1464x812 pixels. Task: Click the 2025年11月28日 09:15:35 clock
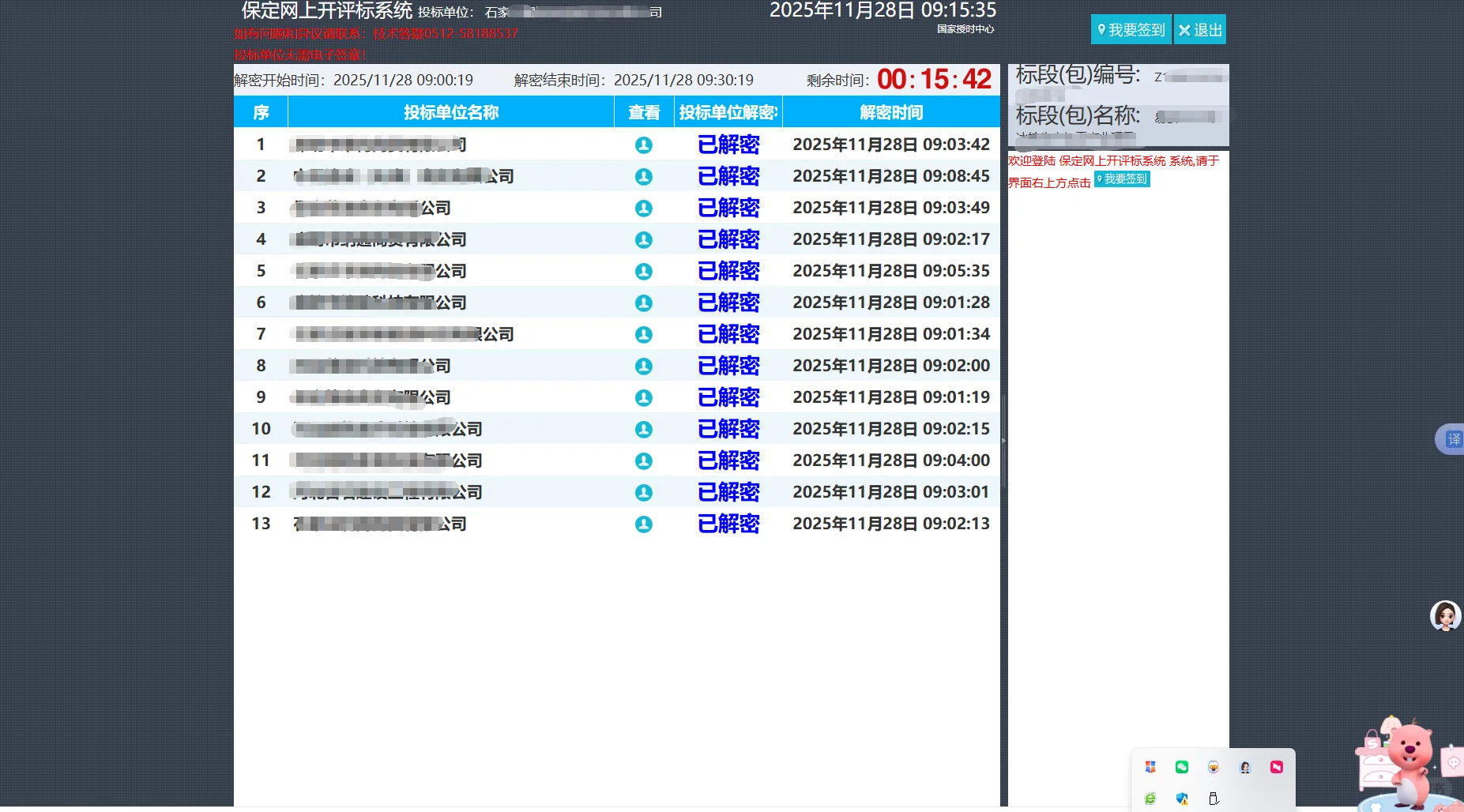click(883, 10)
